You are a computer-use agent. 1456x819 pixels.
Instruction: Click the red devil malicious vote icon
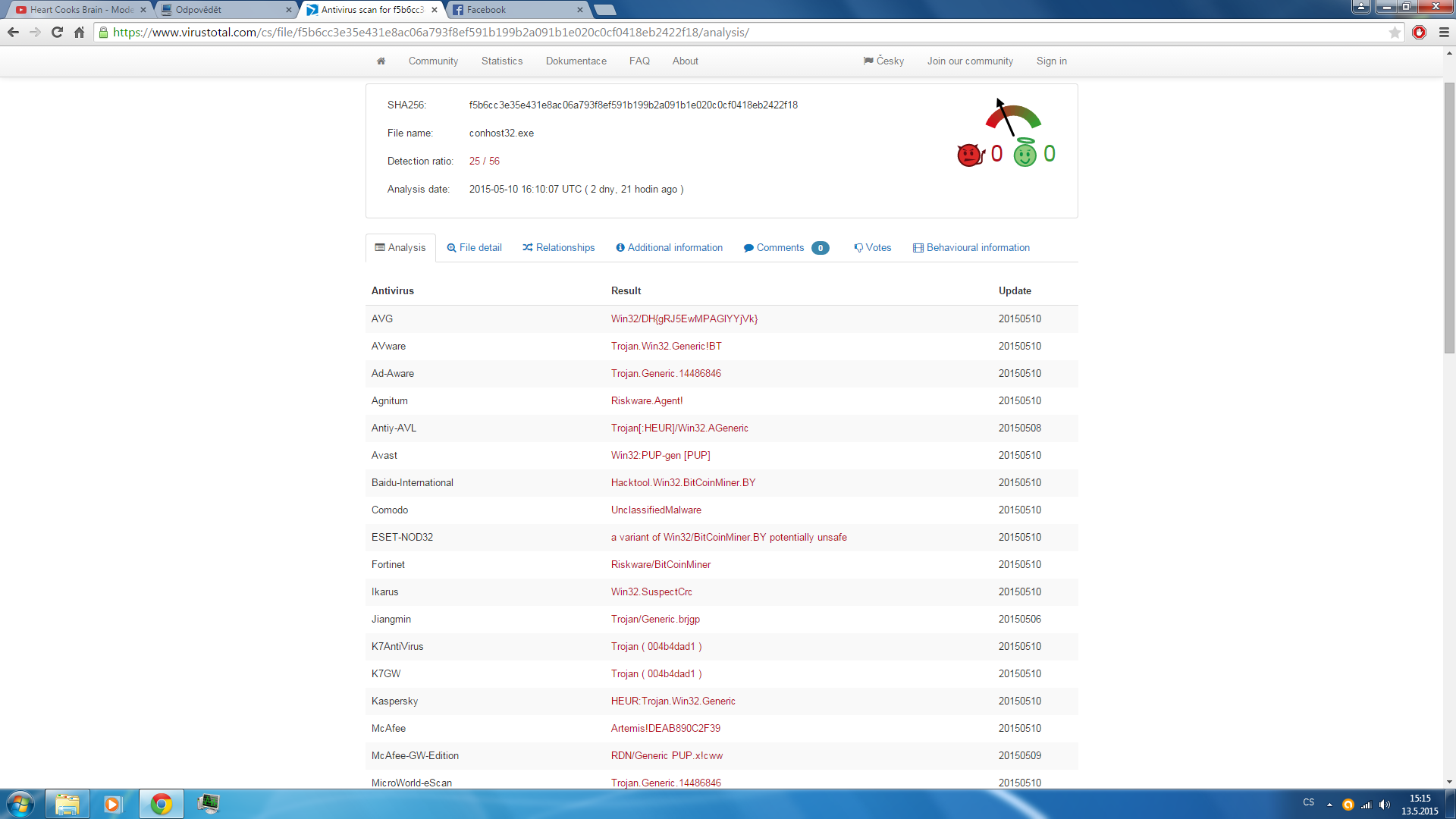[x=970, y=155]
